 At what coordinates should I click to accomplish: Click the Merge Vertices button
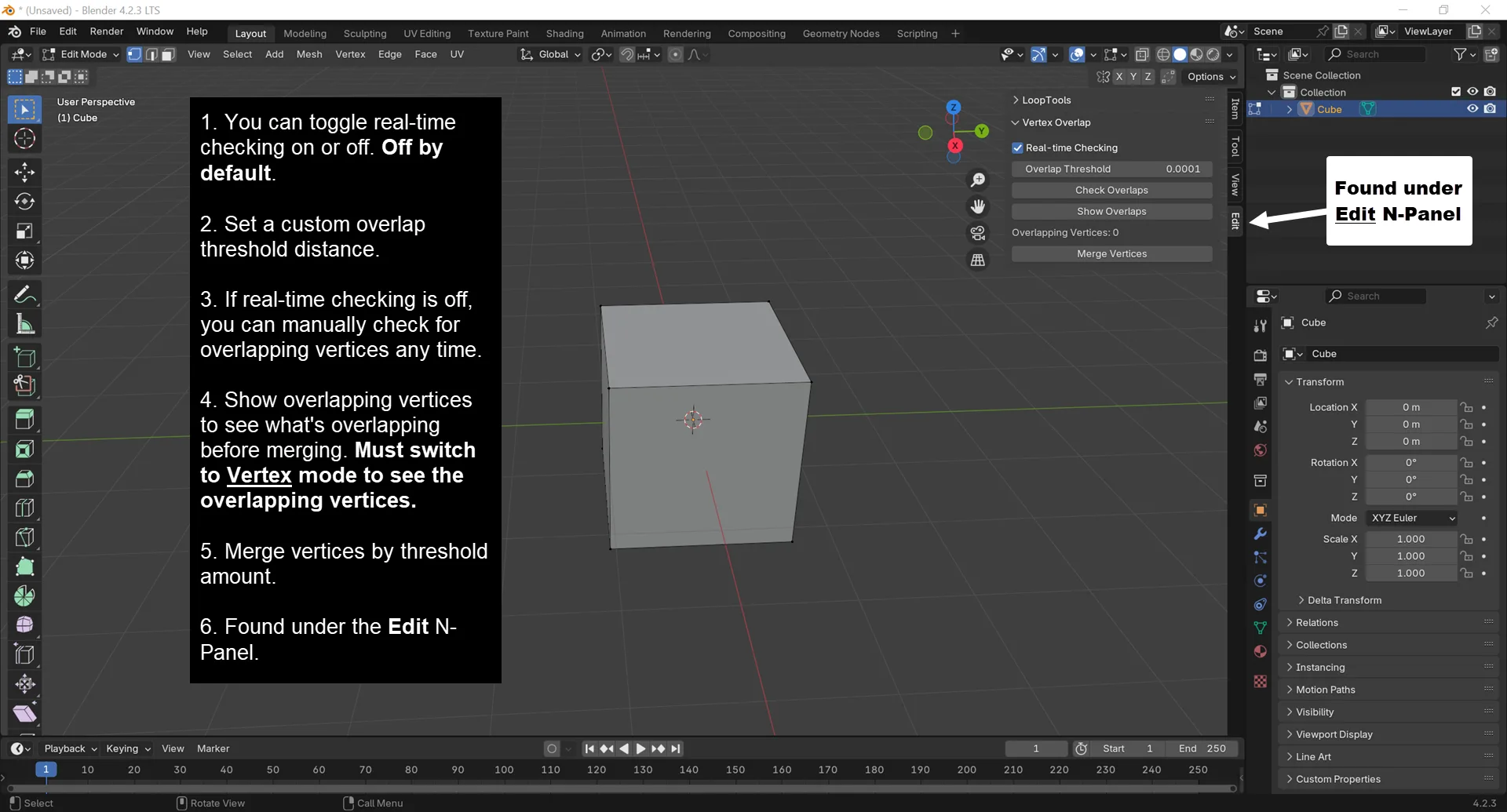1111,253
